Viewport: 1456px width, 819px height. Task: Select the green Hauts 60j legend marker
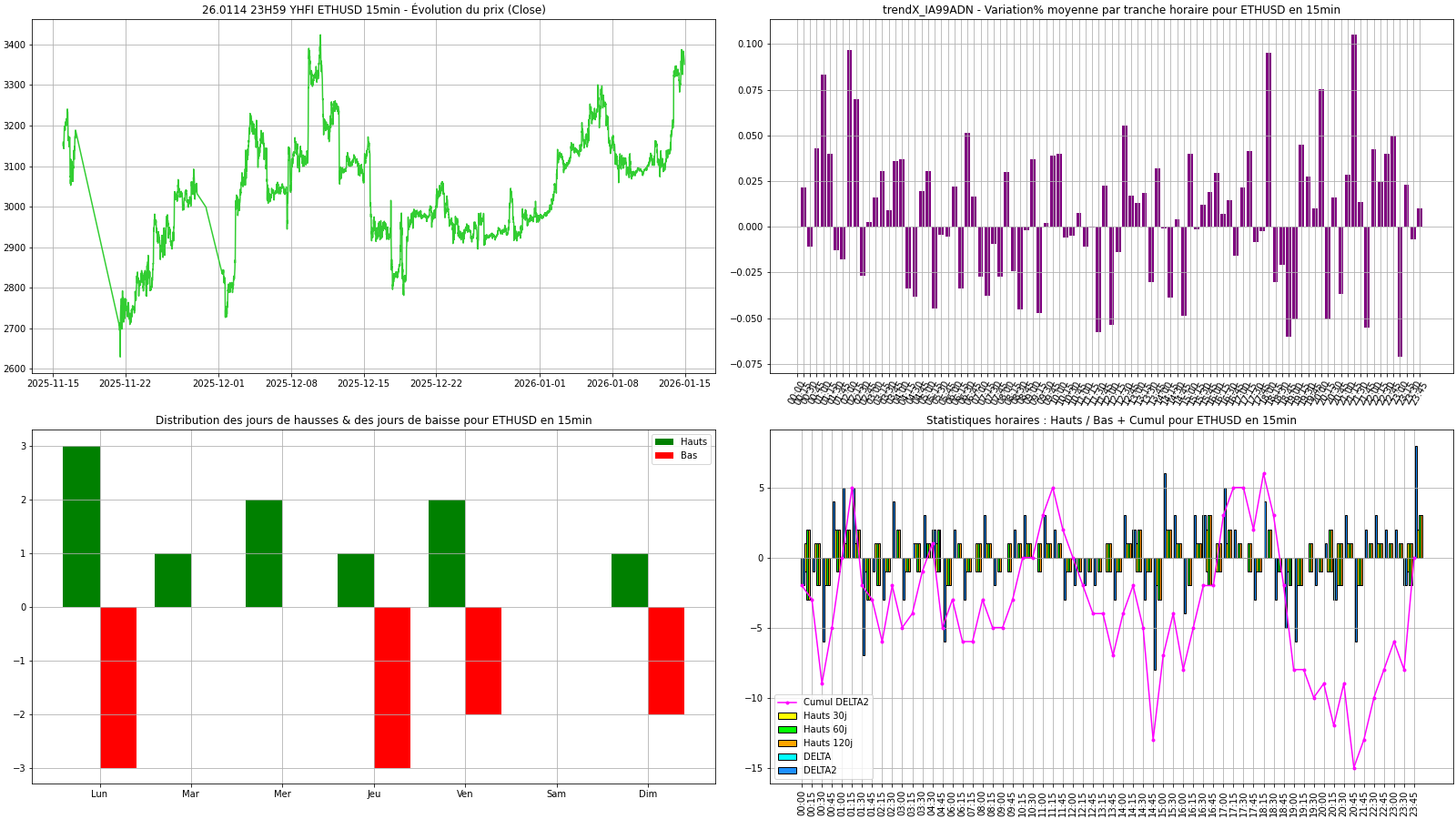[x=787, y=730]
